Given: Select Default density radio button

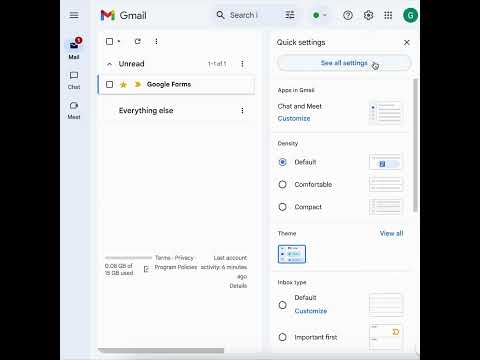Looking at the screenshot, I should 282,162.
